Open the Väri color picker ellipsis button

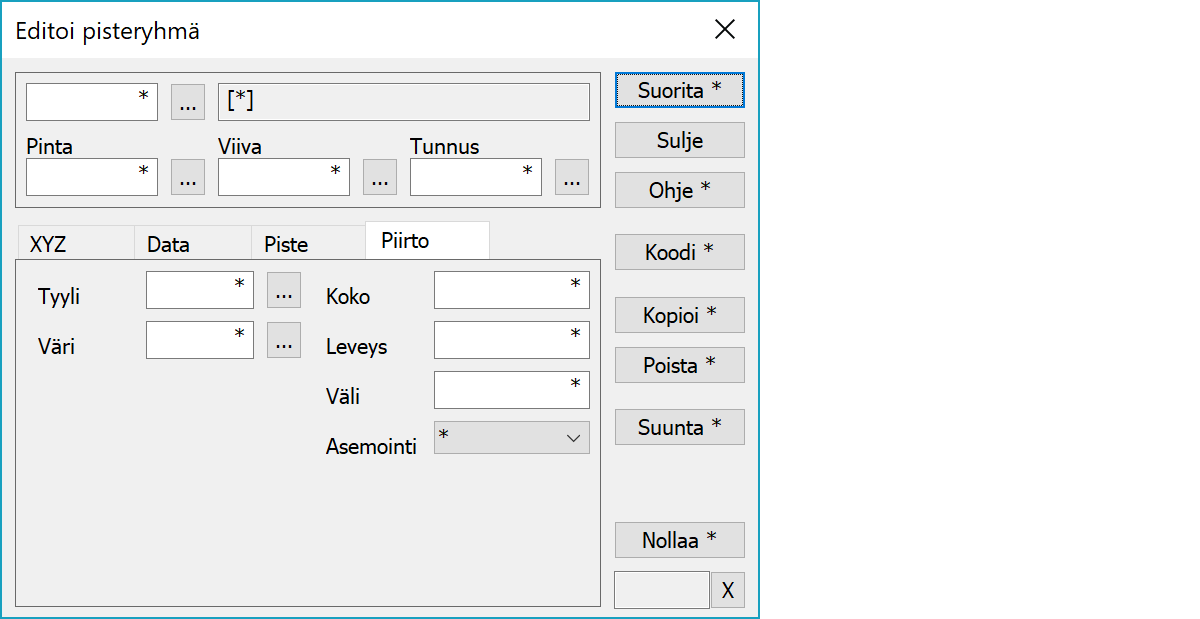[x=284, y=340]
